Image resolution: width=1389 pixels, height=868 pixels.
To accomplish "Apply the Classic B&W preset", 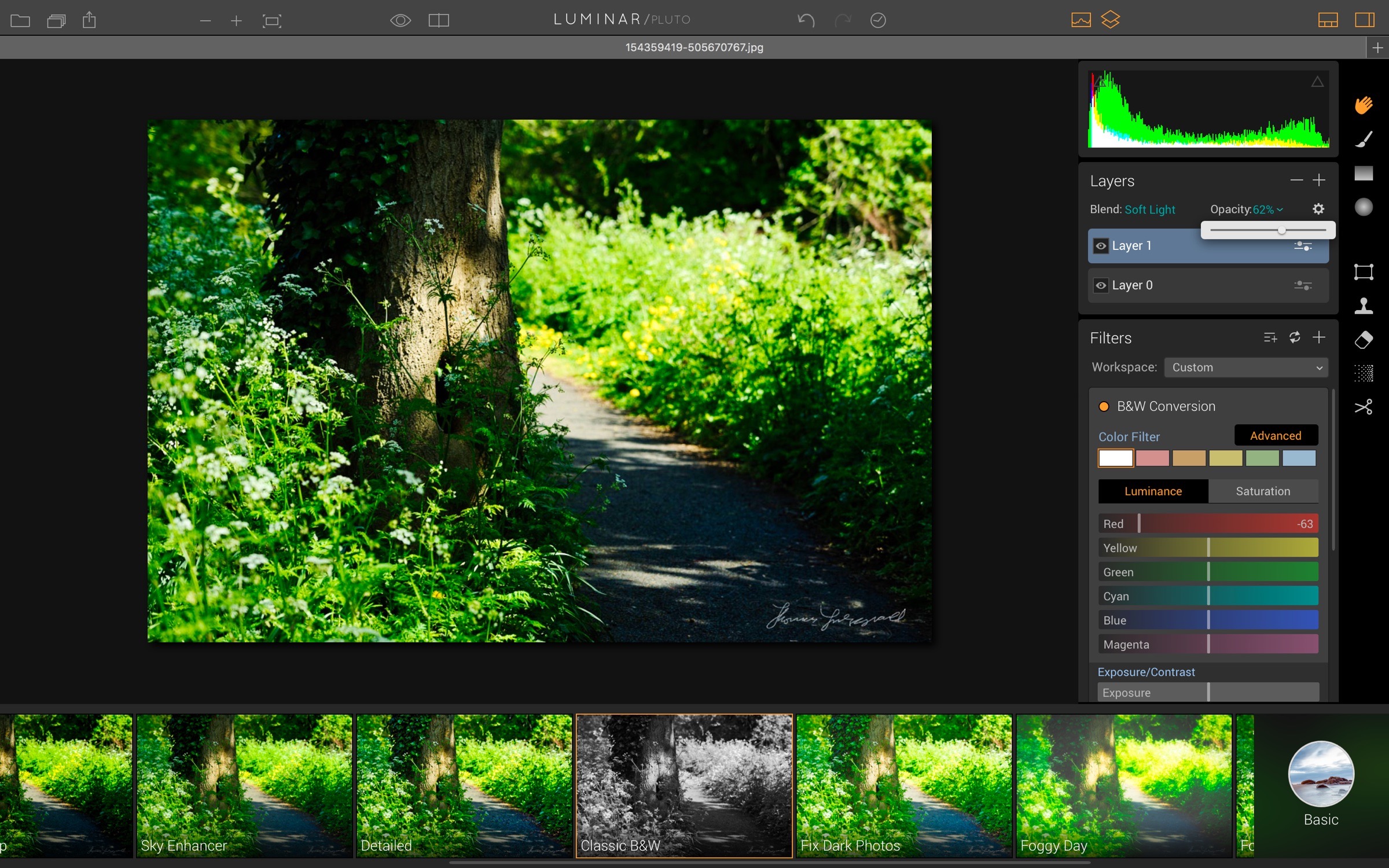I will (x=684, y=786).
